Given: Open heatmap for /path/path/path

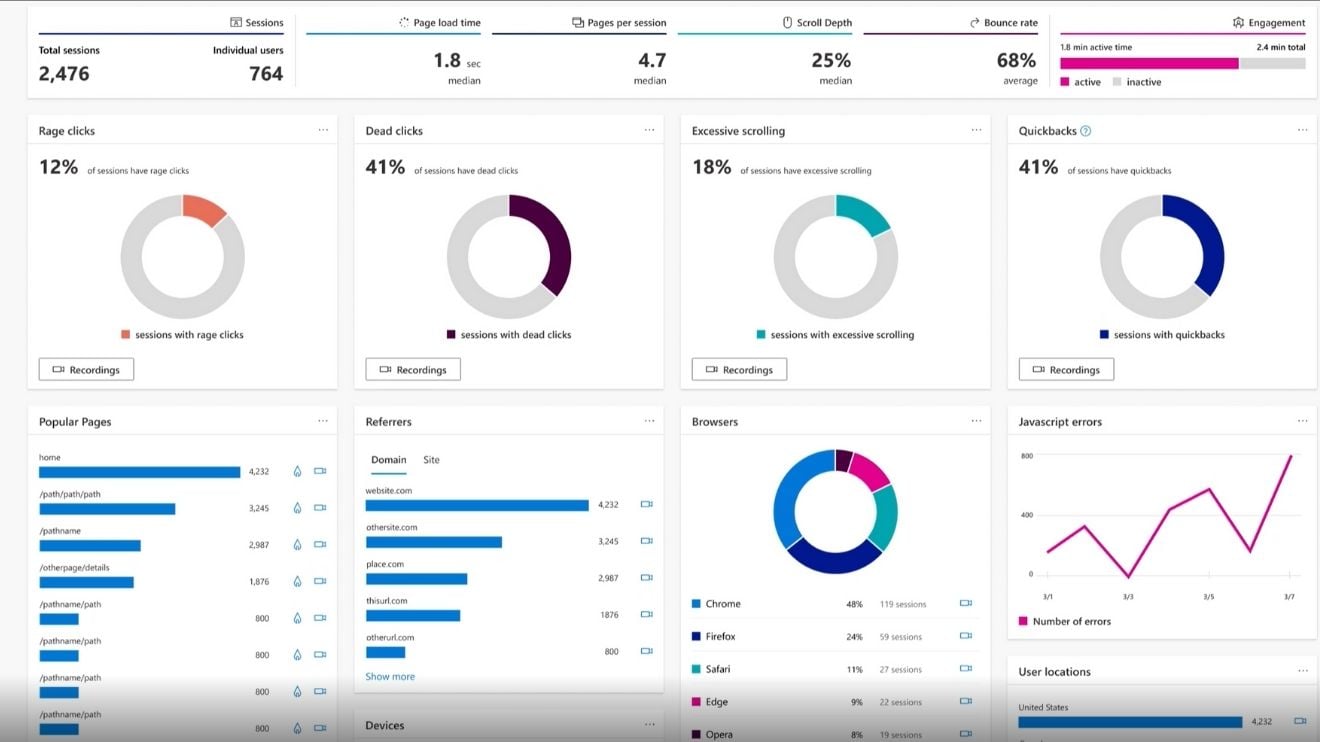Looking at the screenshot, I should tap(297, 508).
